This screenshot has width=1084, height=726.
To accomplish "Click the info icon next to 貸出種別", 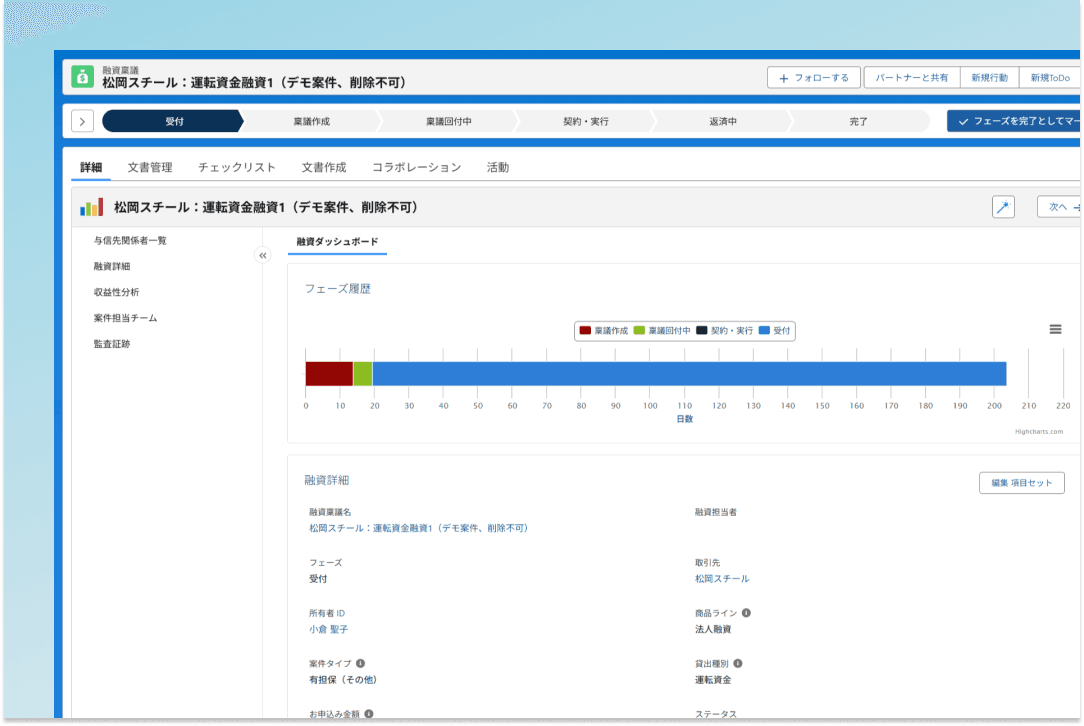I will pyautogui.click(x=738, y=662).
